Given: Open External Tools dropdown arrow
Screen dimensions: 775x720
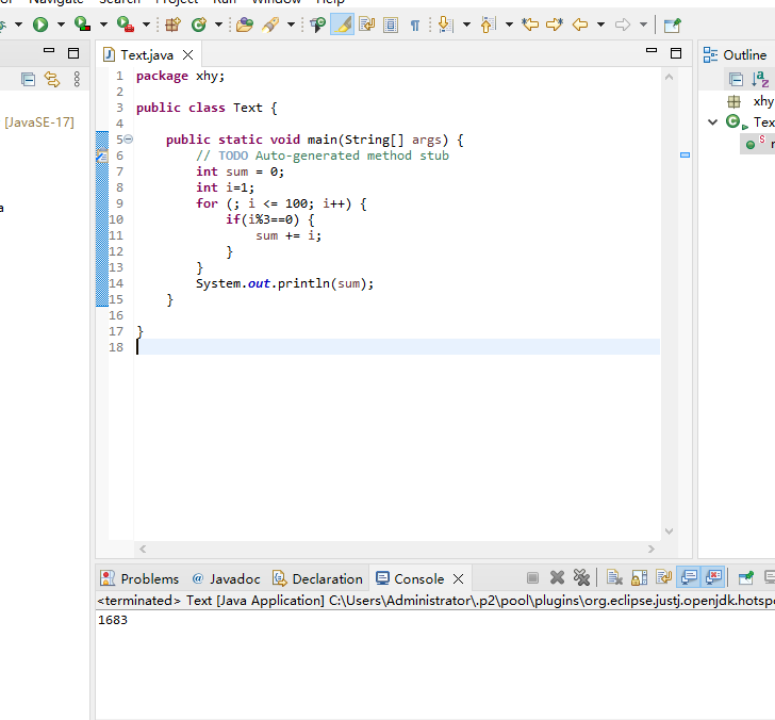Looking at the screenshot, I should (x=146, y=24).
